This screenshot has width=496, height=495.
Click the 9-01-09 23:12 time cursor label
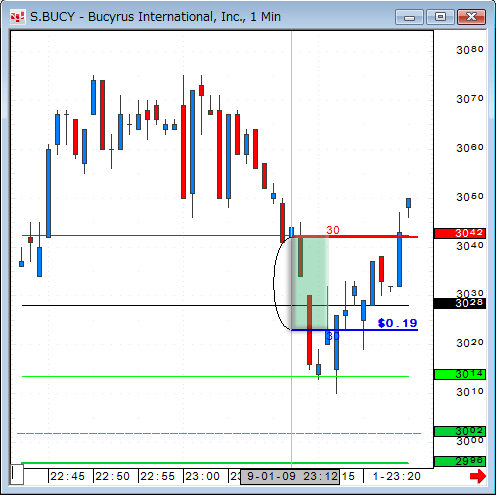(290, 477)
